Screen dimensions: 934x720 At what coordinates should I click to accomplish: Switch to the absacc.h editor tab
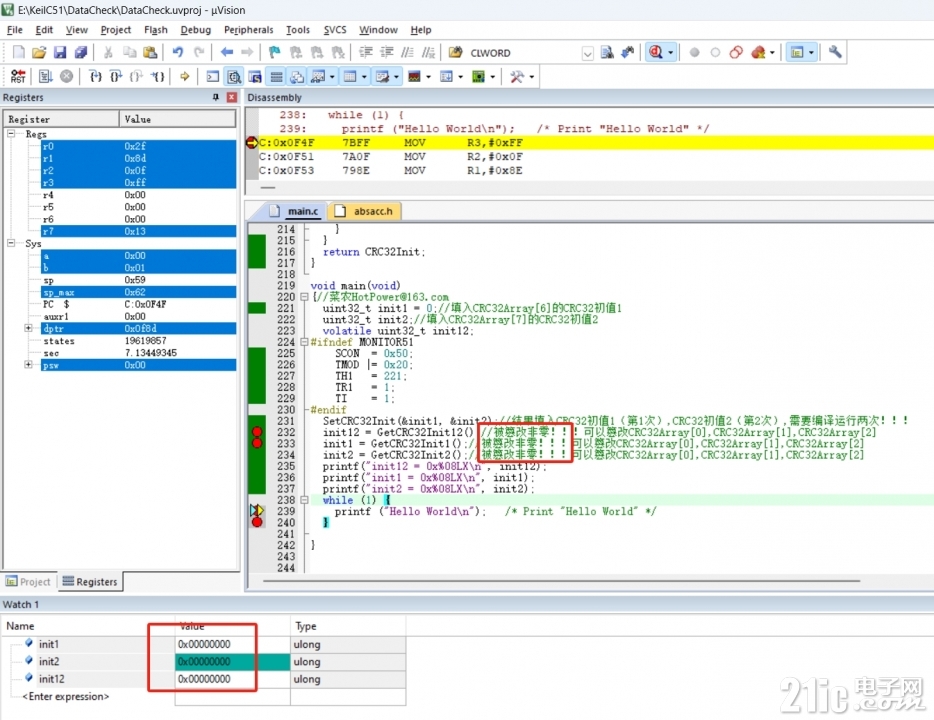click(x=366, y=211)
